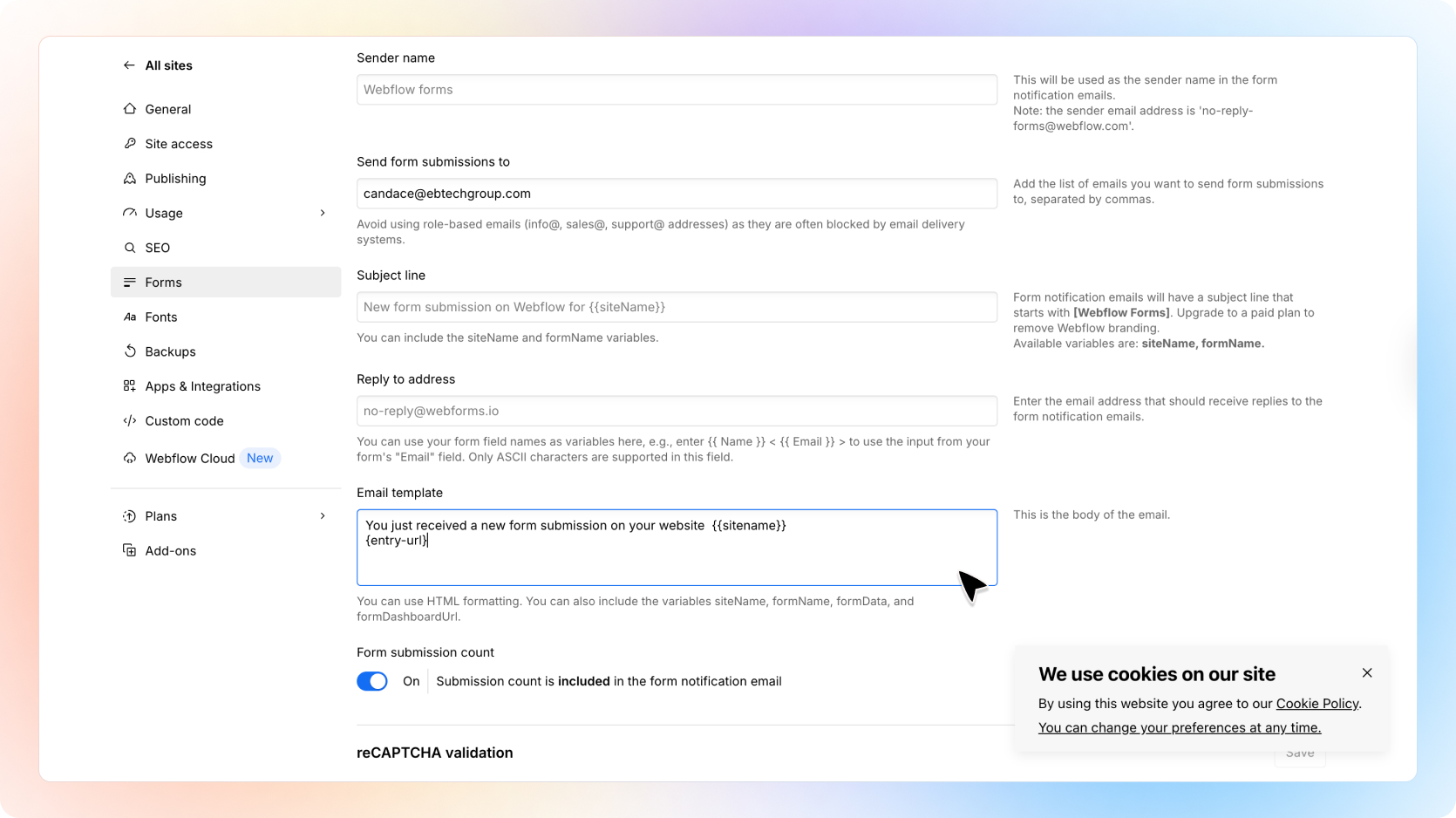Click the Send form submissions to field
This screenshot has height=818, width=1456.
pyautogui.click(x=677, y=194)
